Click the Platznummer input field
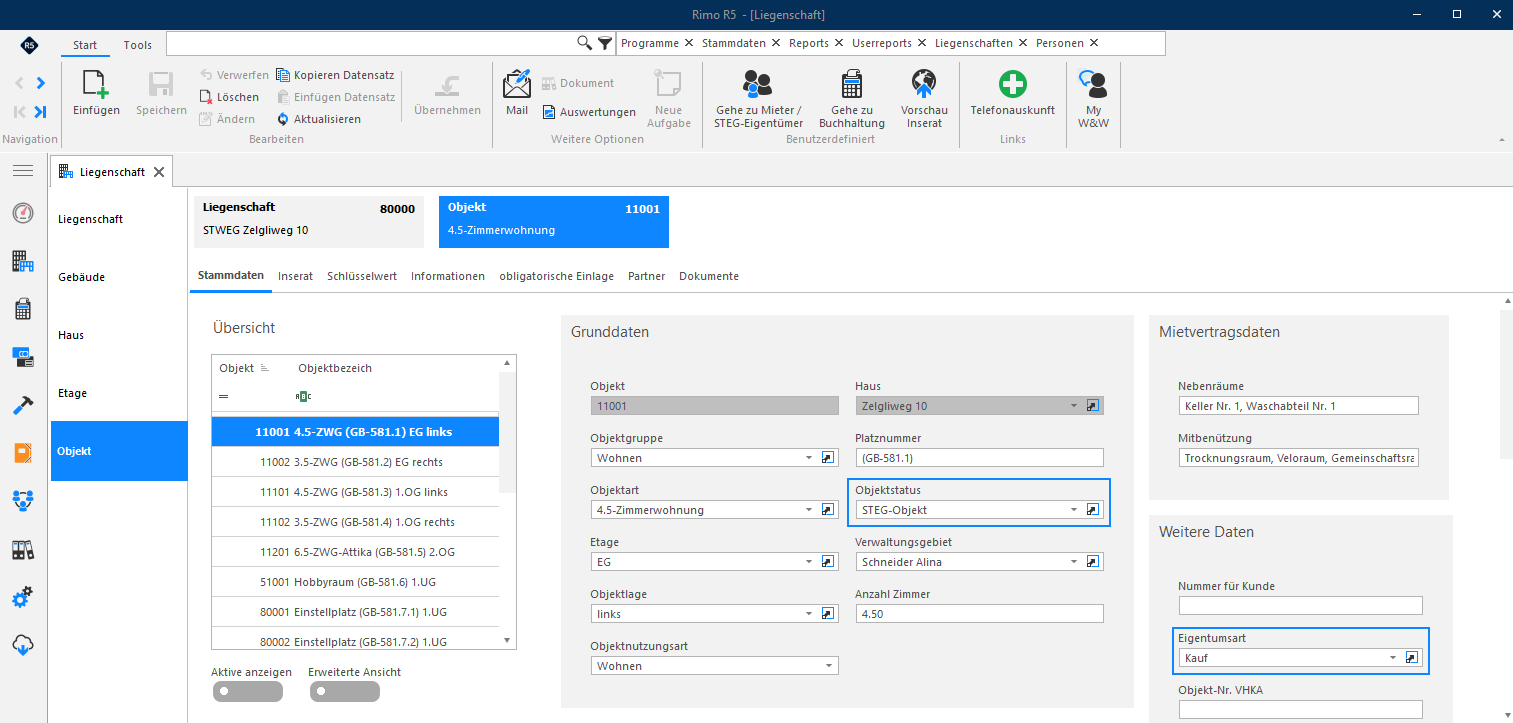Image resolution: width=1513 pixels, height=723 pixels. click(x=979, y=458)
